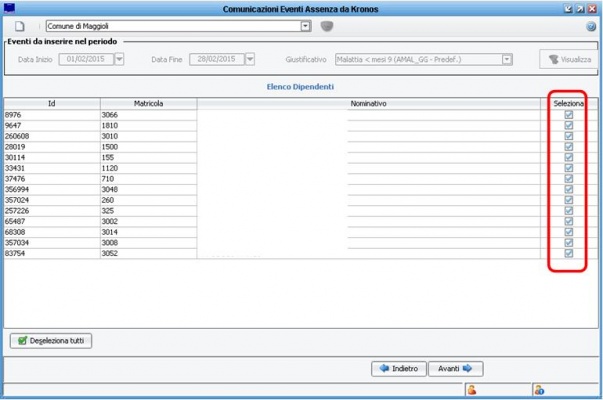Click the user padlock icon in status bar
This screenshot has height=400, width=603.
[470, 390]
